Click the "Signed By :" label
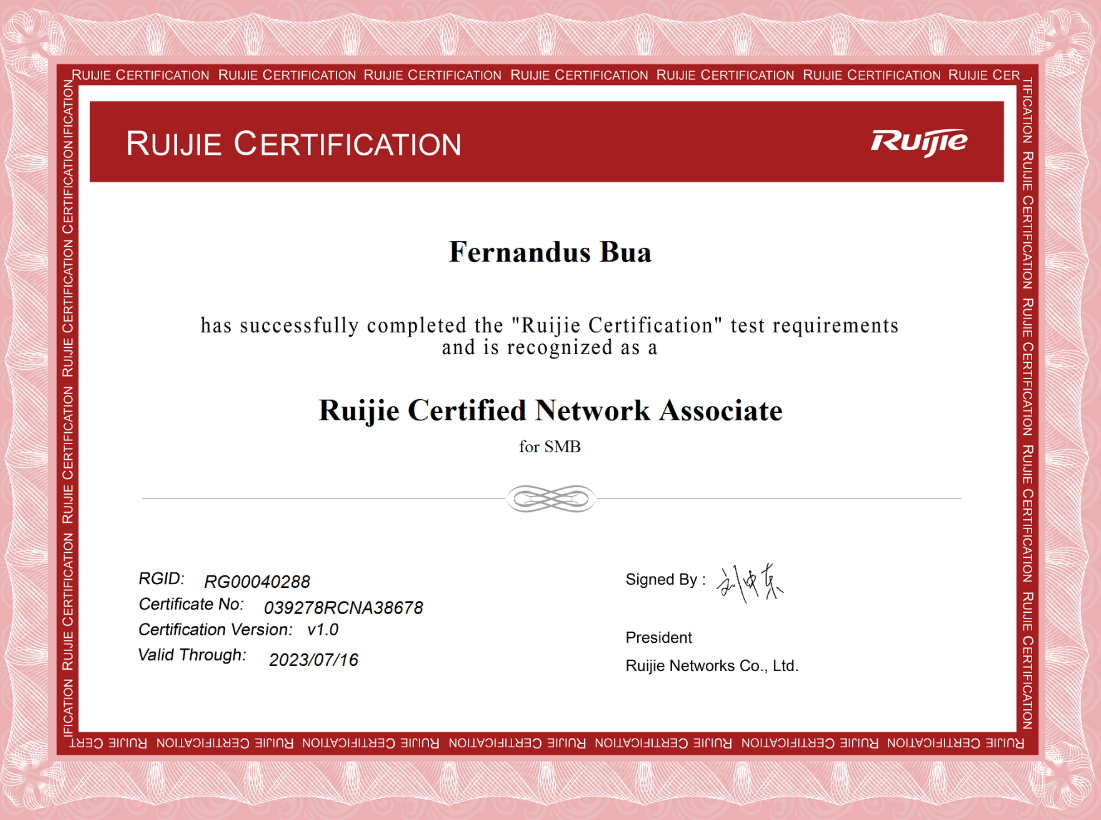Image resolution: width=1101 pixels, height=820 pixels. pos(665,580)
